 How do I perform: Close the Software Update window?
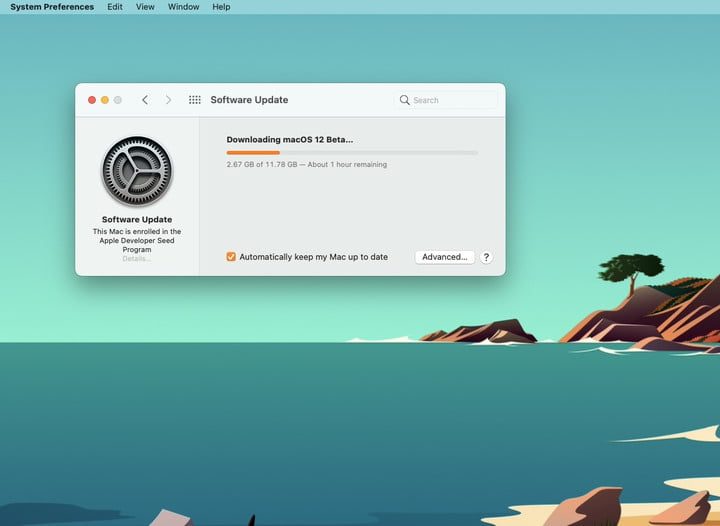pyautogui.click(x=92, y=100)
